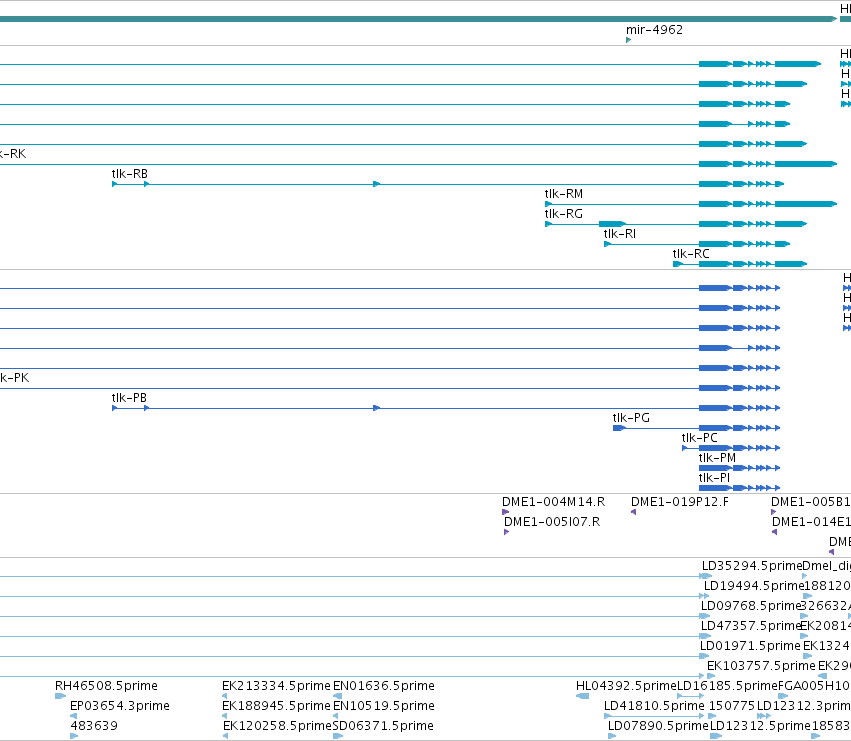The width and height of the screenshot is (851, 741).
Task: Click the tlk-PM protein label
Action: 717,458
